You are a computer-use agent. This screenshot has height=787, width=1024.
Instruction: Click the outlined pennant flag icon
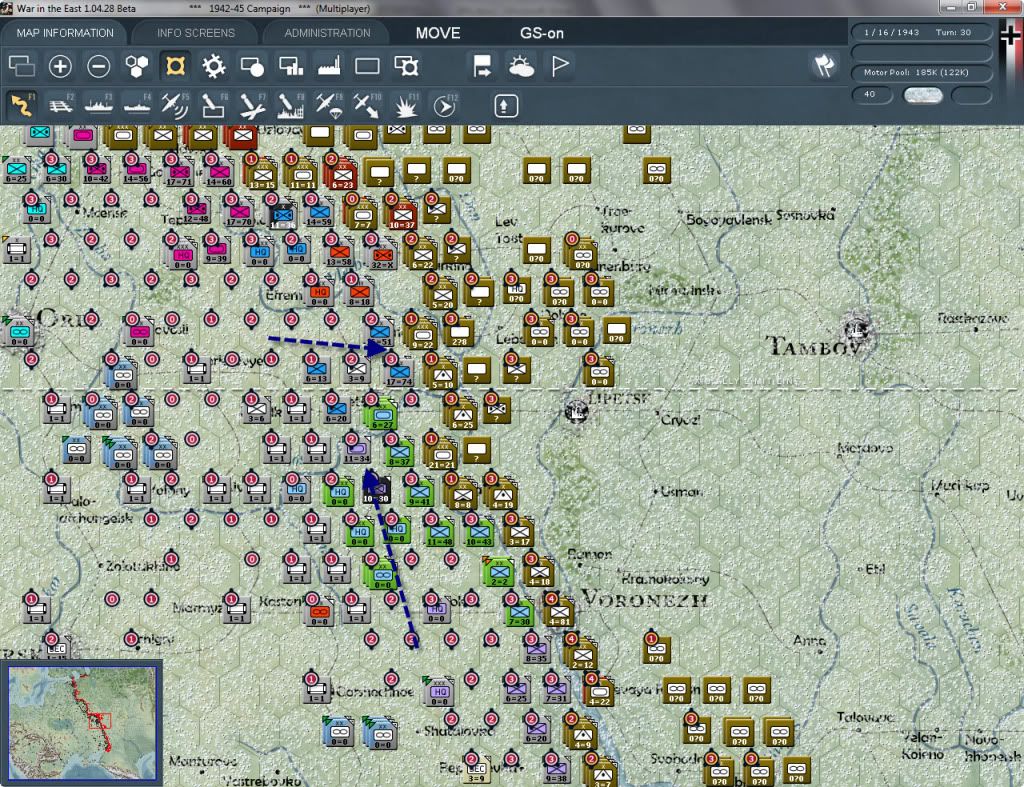click(x=560, y=66)
